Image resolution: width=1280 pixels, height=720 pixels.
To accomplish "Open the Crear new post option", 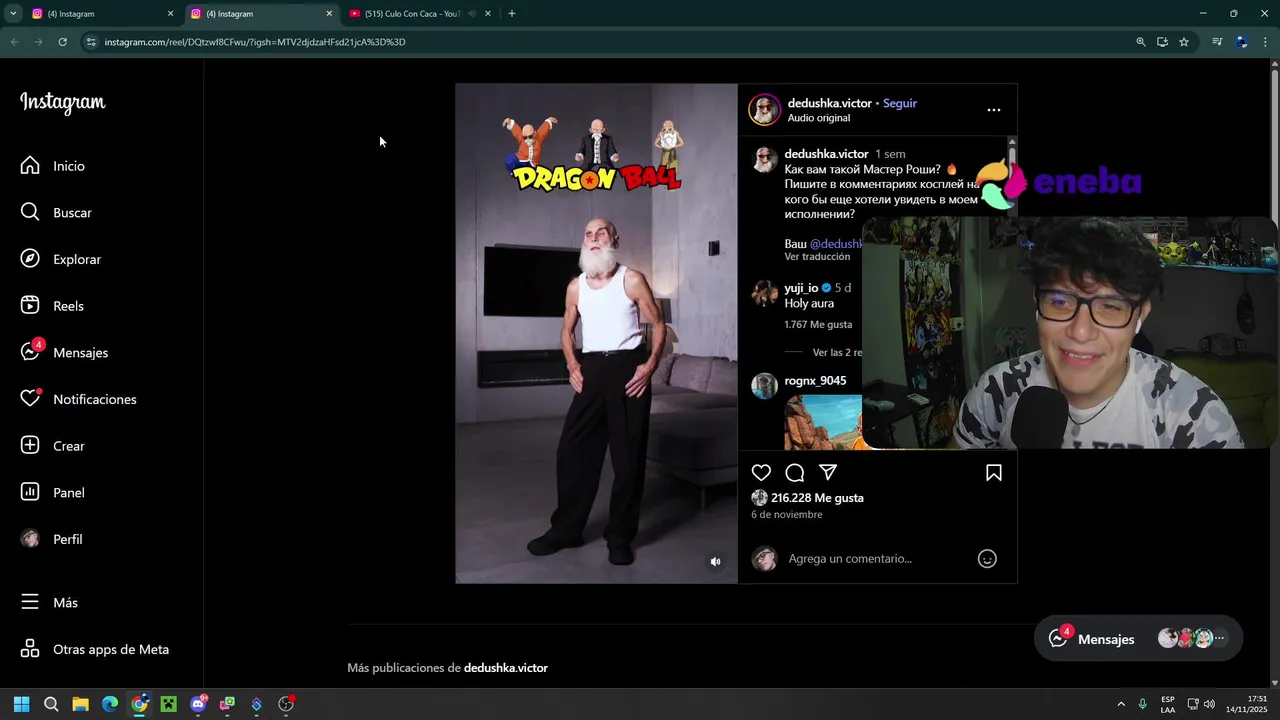I will click(x=53, y=446).
